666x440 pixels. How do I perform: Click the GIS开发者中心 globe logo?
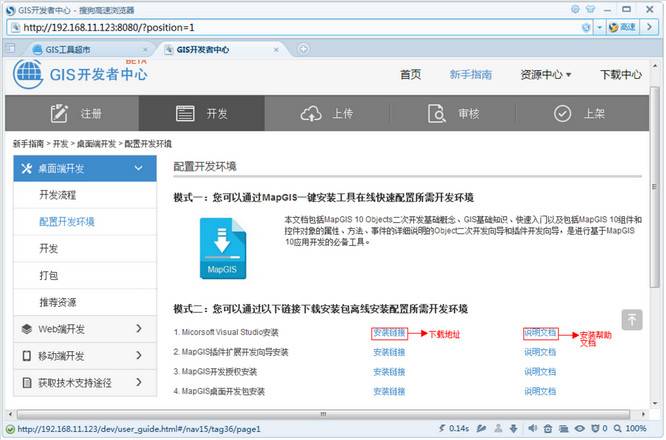click(28, 74)
